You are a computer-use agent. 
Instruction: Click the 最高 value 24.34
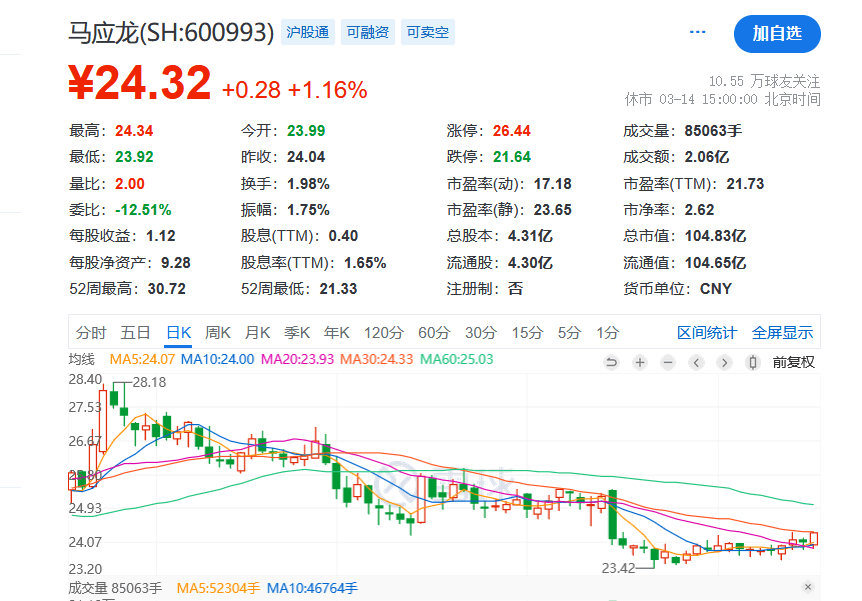coord(134,131)
